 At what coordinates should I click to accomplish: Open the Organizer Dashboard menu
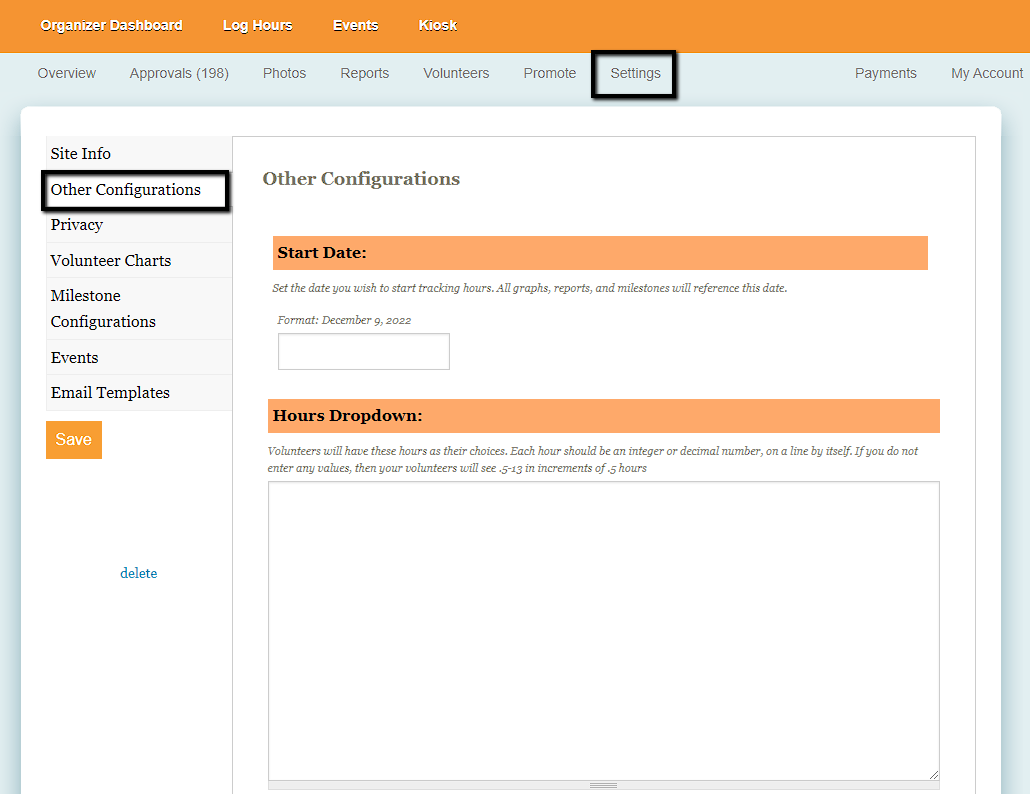point(111,25)
